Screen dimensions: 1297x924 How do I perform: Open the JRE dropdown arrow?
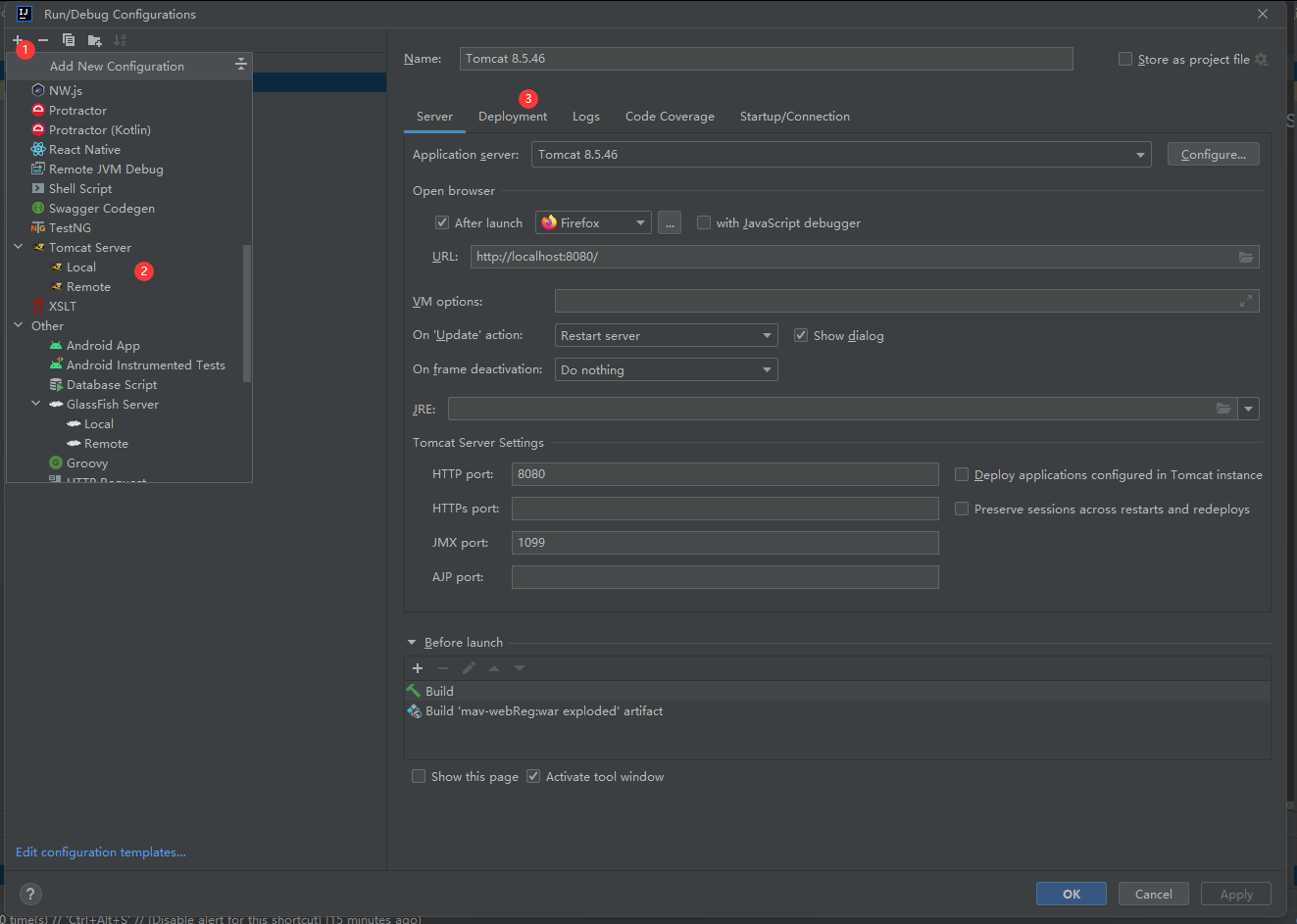tap(1248, 409)
